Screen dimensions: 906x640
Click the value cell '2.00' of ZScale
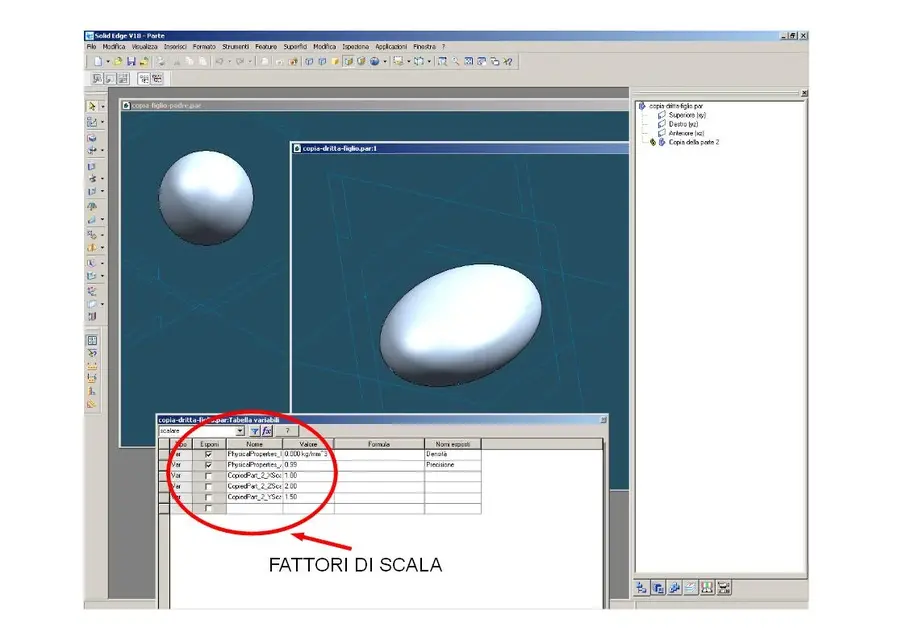[x=309, y=486]
